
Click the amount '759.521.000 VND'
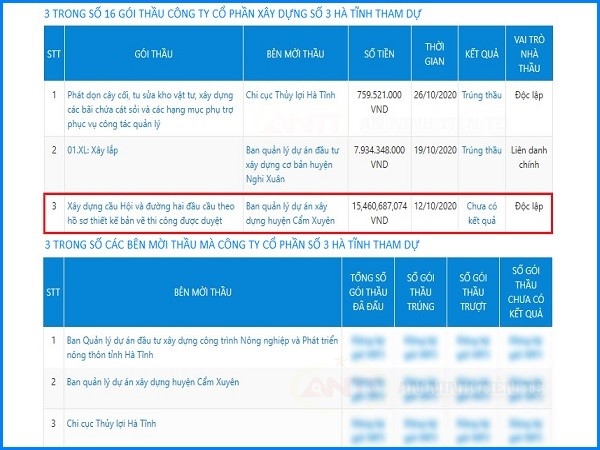379,102
